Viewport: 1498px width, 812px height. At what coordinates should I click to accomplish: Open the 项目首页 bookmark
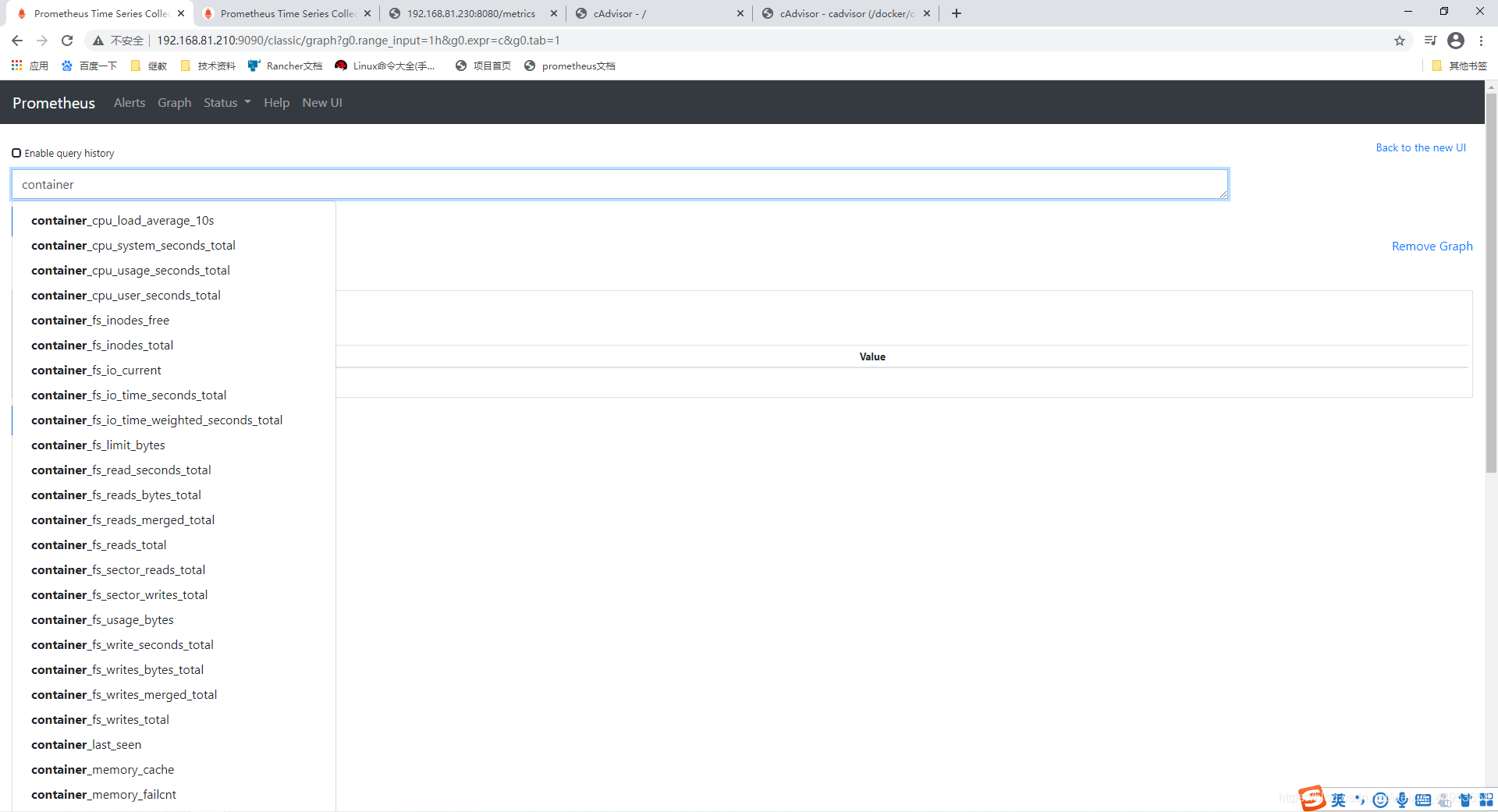pos(483,66)
